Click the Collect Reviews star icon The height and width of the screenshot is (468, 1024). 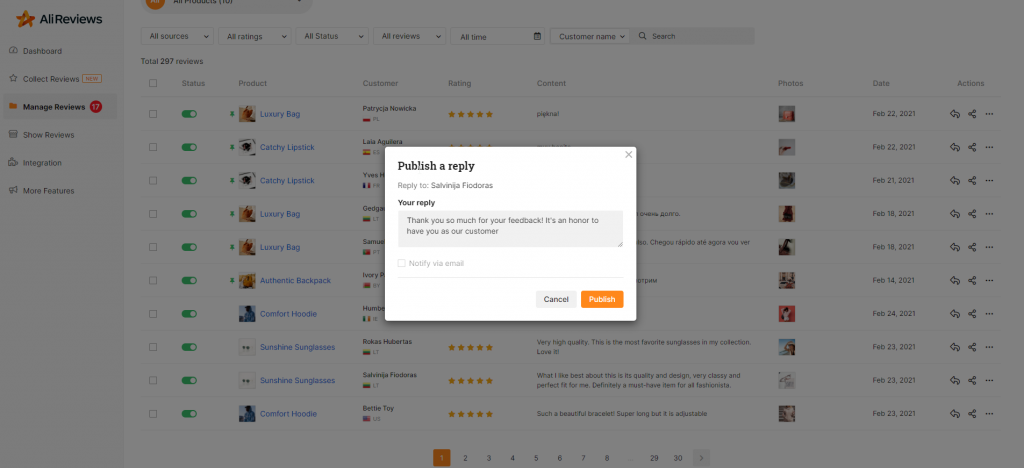13,78
